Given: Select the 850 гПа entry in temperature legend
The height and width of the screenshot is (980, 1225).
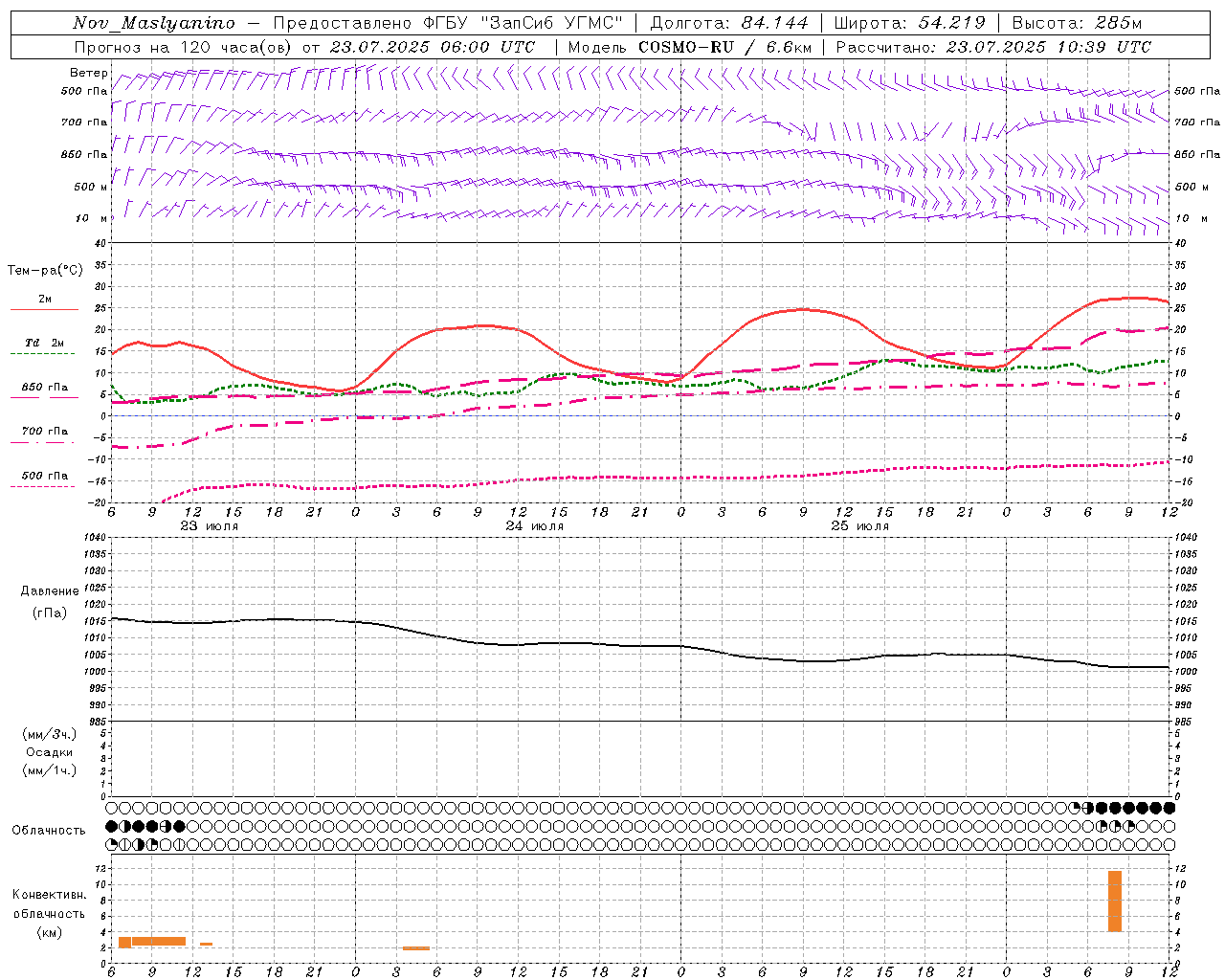Looking at the screenshot, I should coord(45,388).
